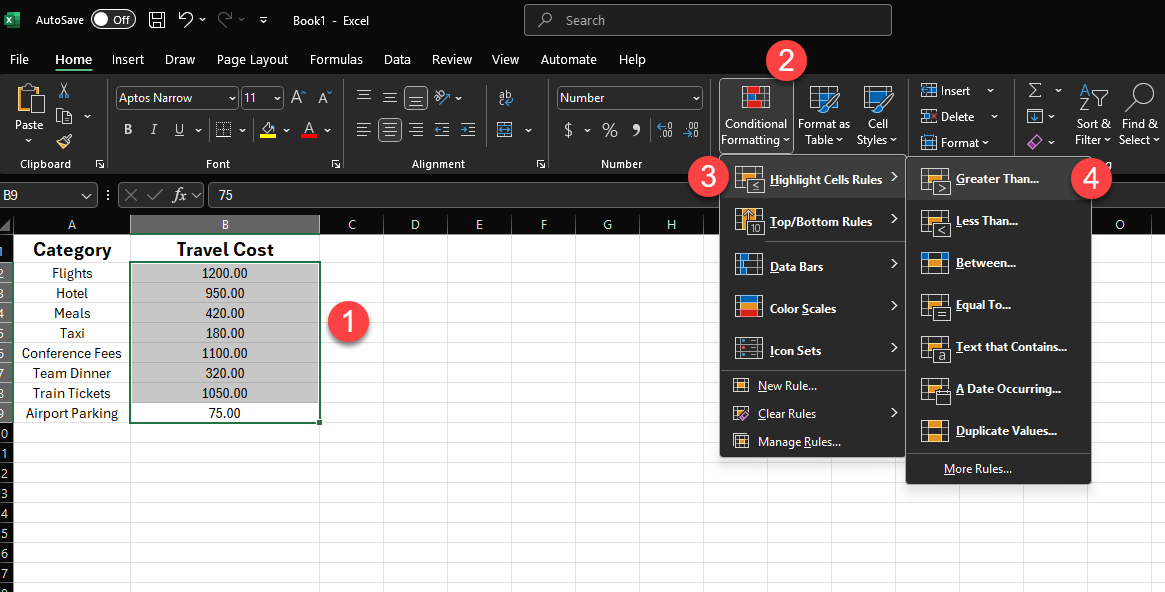1165x592 pixels.
Task: Turn on AutoSave
Action: point(113,19)
